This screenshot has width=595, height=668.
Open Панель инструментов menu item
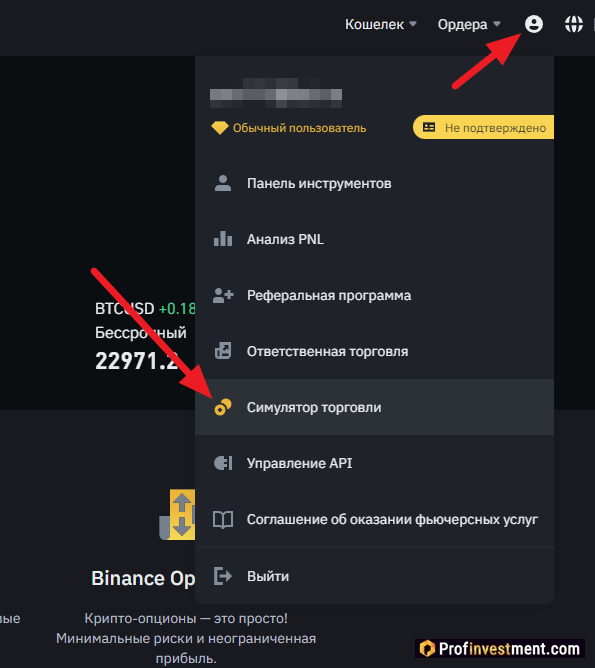tap(374, 183)
